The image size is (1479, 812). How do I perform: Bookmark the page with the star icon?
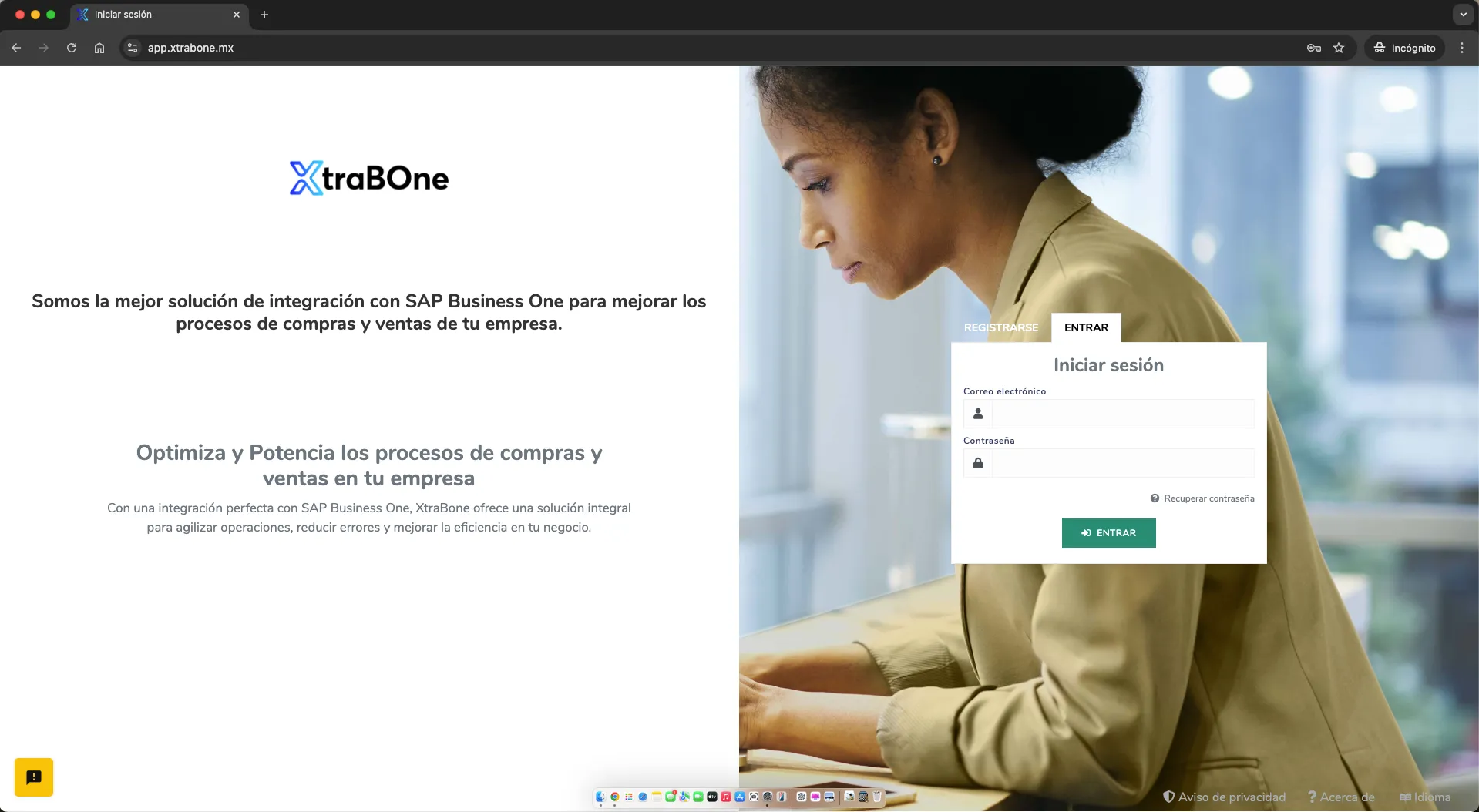click(x=1339, y=48)
